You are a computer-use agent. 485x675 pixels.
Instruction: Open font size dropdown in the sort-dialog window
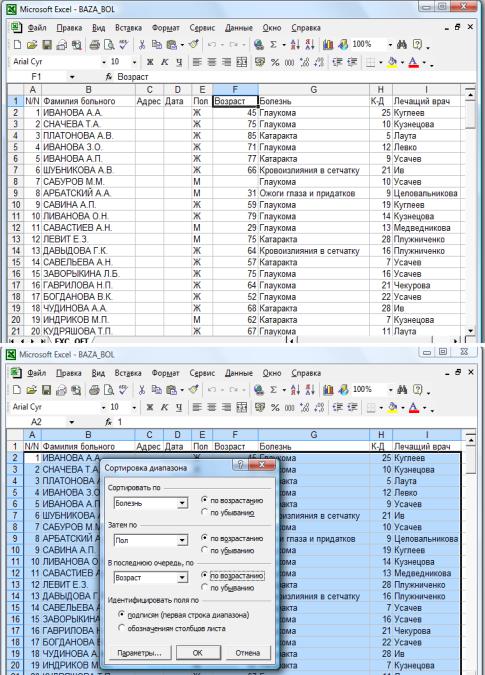click(134, 407)
